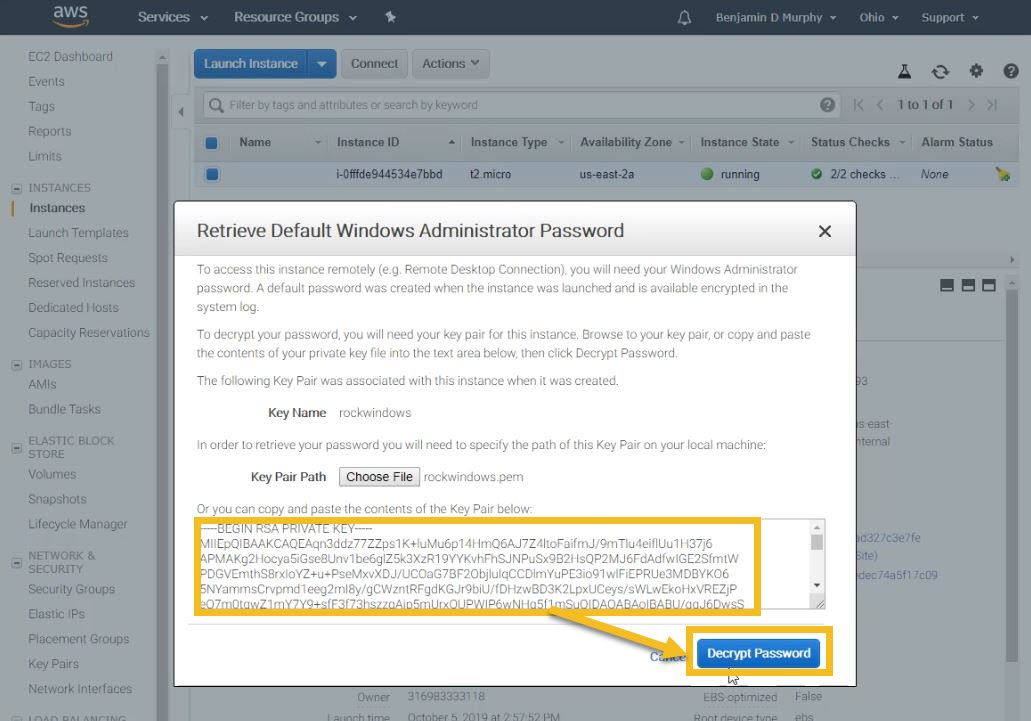The image size is (1031, 721).
Task: Go to next page of results
Action: tap(971, 105)
